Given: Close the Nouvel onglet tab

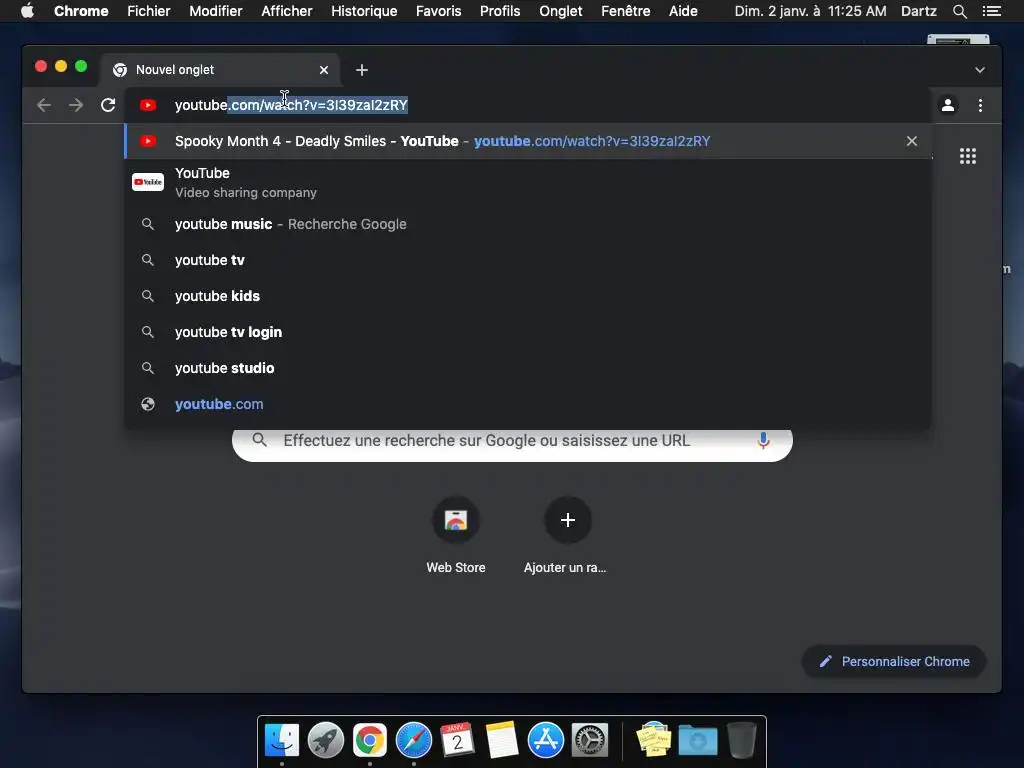Looking at the screenshot, I should [x=324, y=70].
